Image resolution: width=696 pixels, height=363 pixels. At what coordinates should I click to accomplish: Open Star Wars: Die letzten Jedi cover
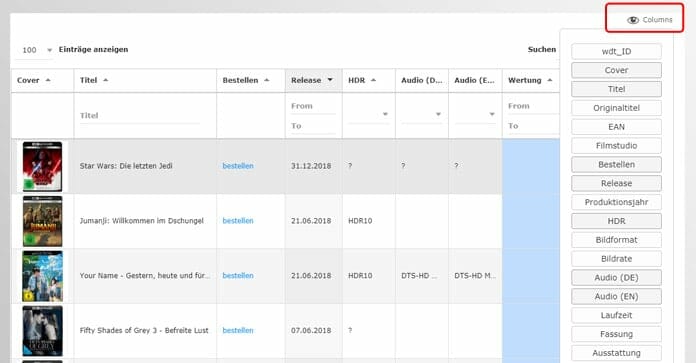pos(42,166)
